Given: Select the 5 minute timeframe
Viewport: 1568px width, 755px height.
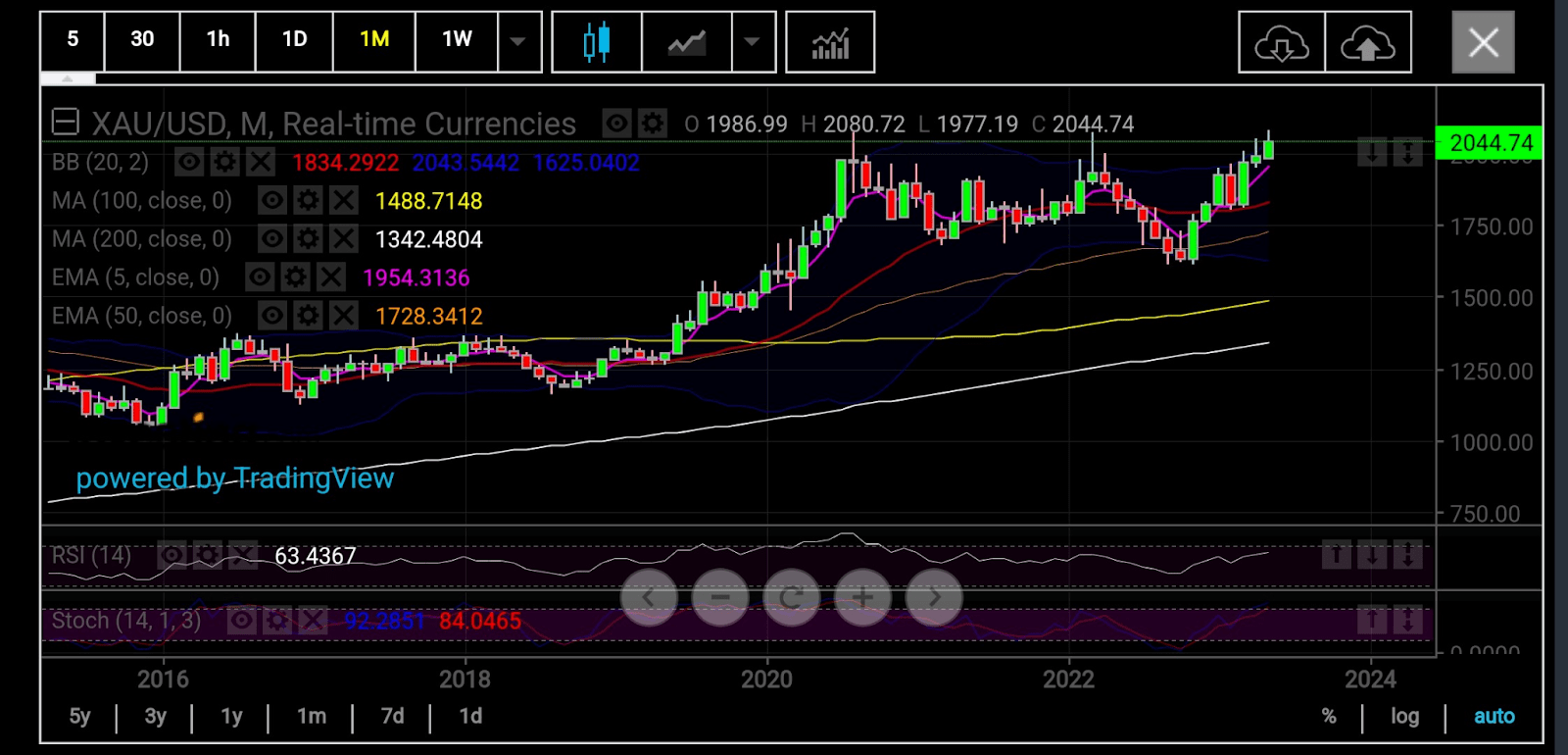Looking at the screenshot, I should pyautogui.click(x=73, y=39).
